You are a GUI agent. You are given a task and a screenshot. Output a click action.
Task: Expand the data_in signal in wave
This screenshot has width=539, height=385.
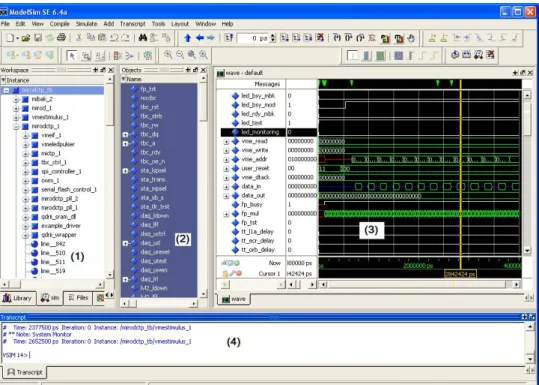226,187
